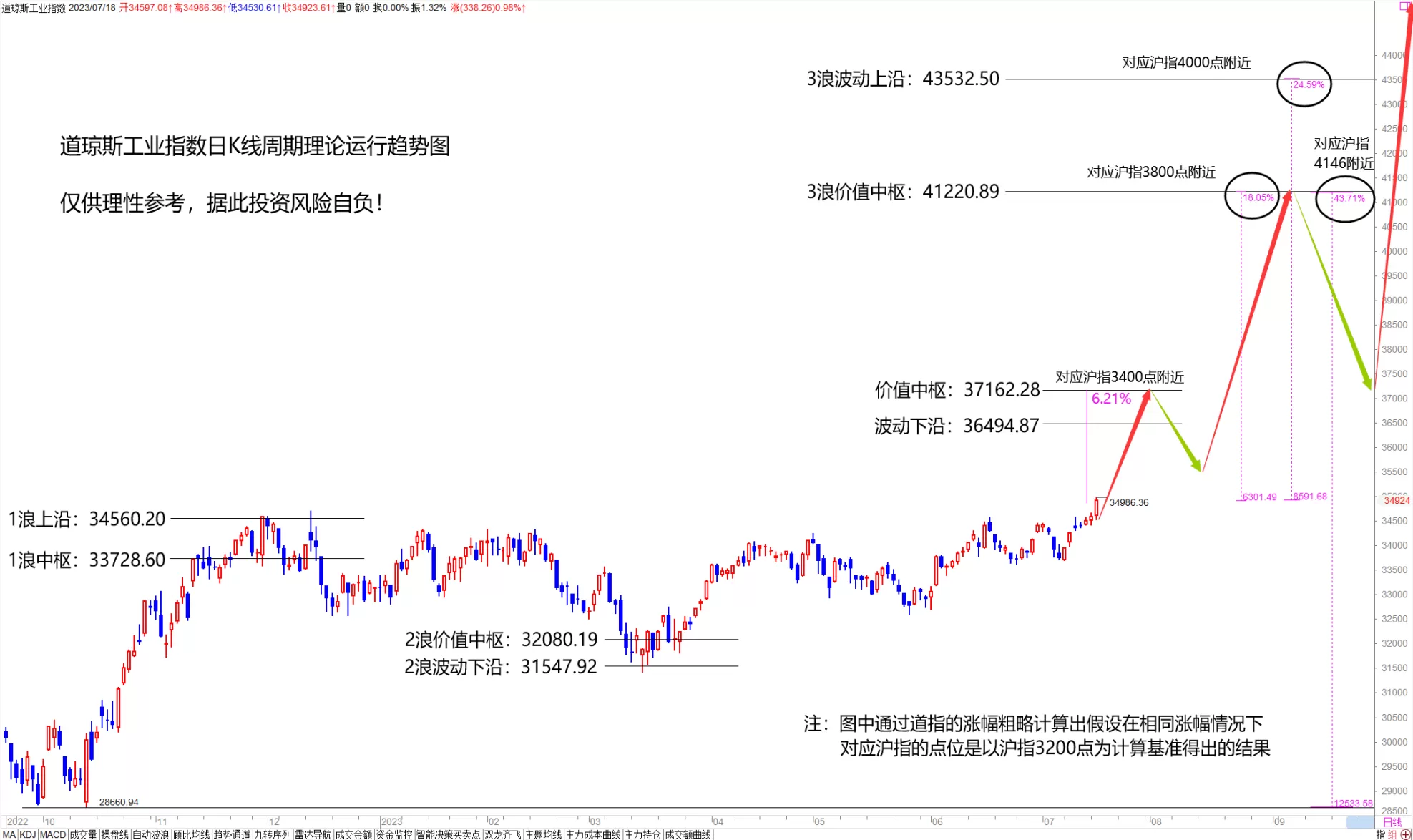Select the 趋势通道 tab
Screen dimensions: 1413x840
(x=232, y=834)
